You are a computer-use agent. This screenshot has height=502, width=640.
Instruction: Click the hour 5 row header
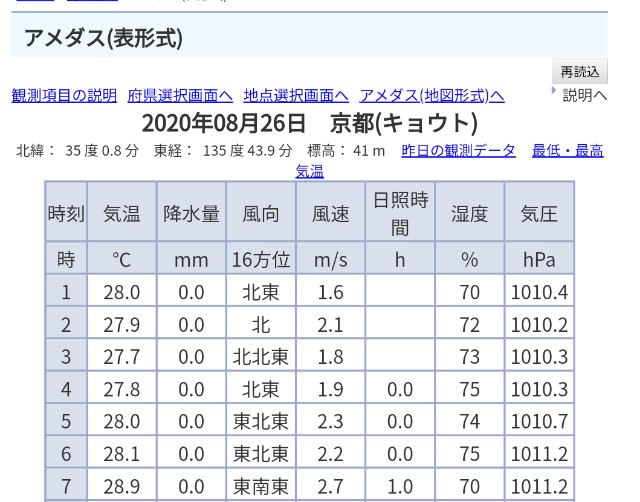[x=66, y=420]
